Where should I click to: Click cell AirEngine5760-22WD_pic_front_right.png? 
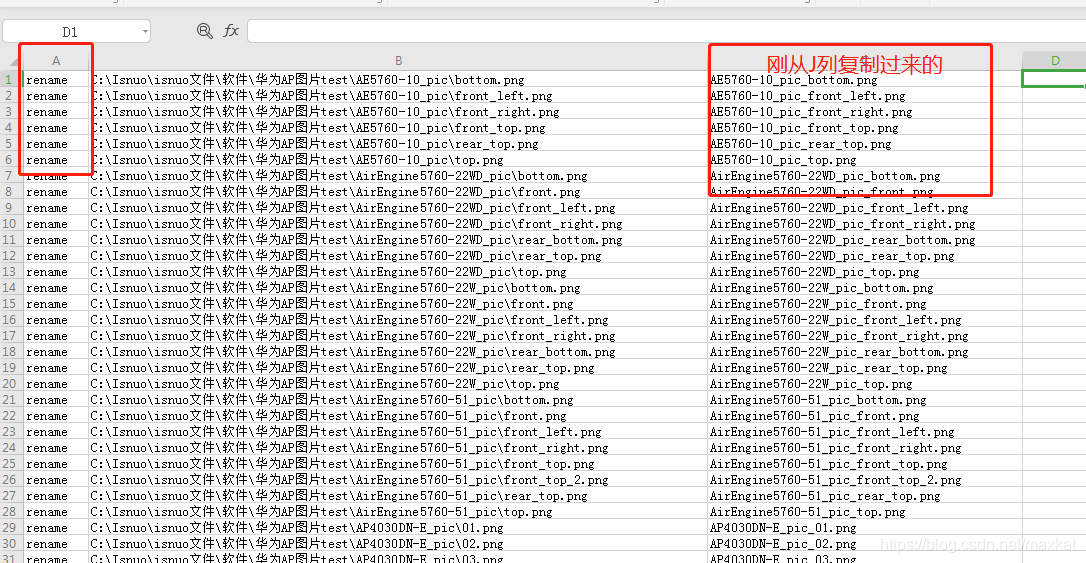click(x=865, y=224)
